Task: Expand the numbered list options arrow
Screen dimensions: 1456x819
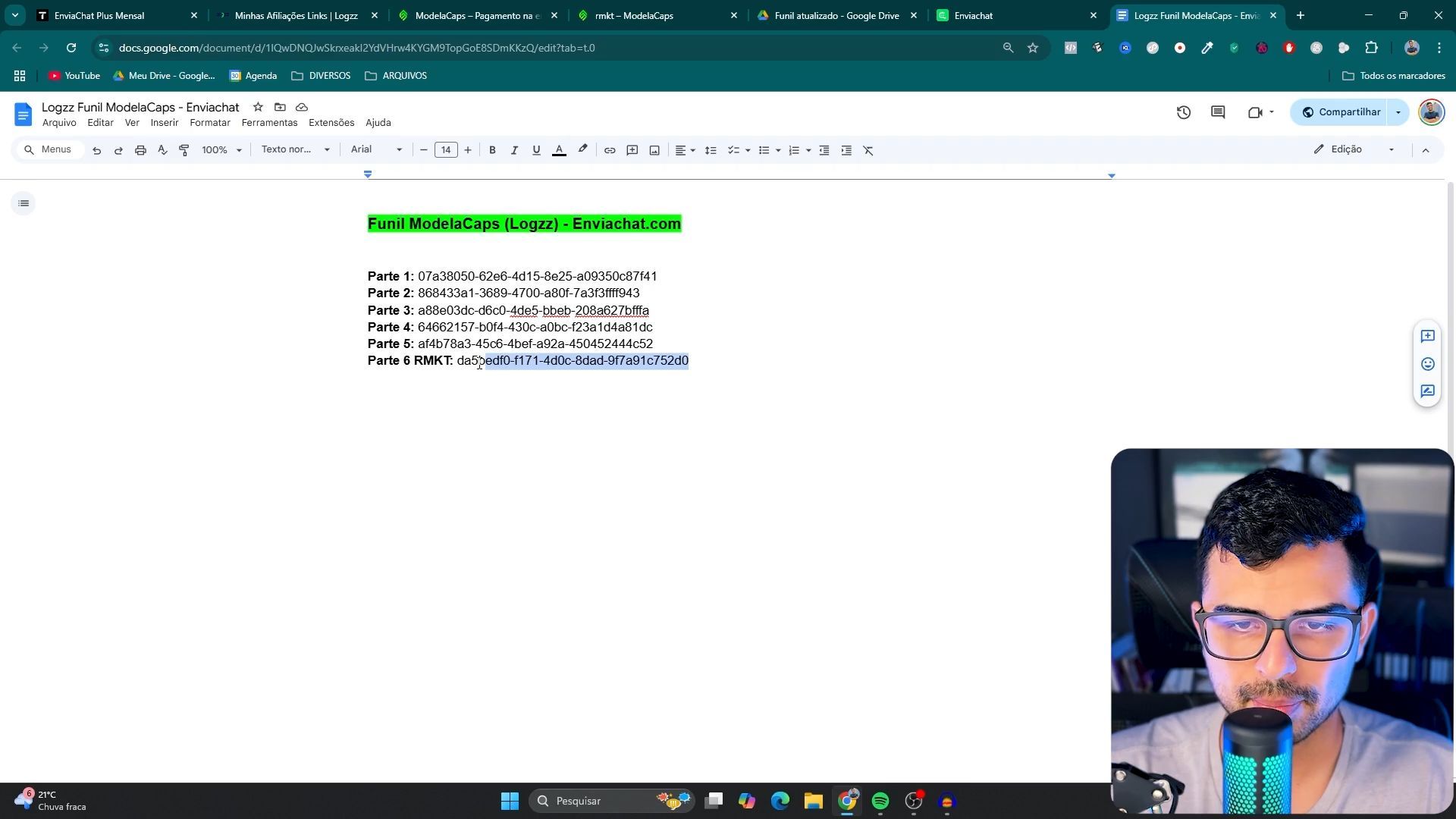Action: [x=808, y=150]
